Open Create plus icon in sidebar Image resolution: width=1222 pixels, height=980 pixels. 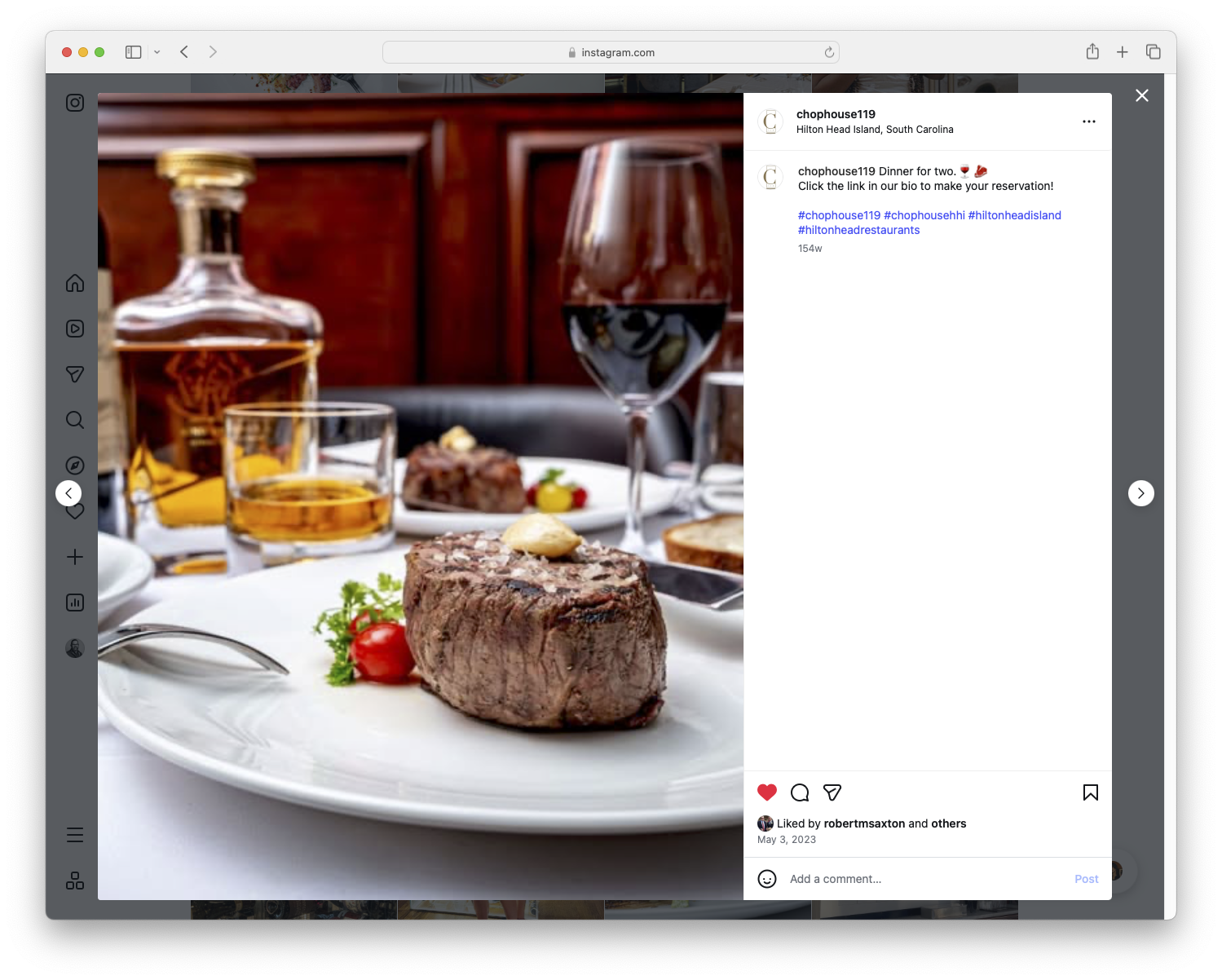tap(75, 557)
